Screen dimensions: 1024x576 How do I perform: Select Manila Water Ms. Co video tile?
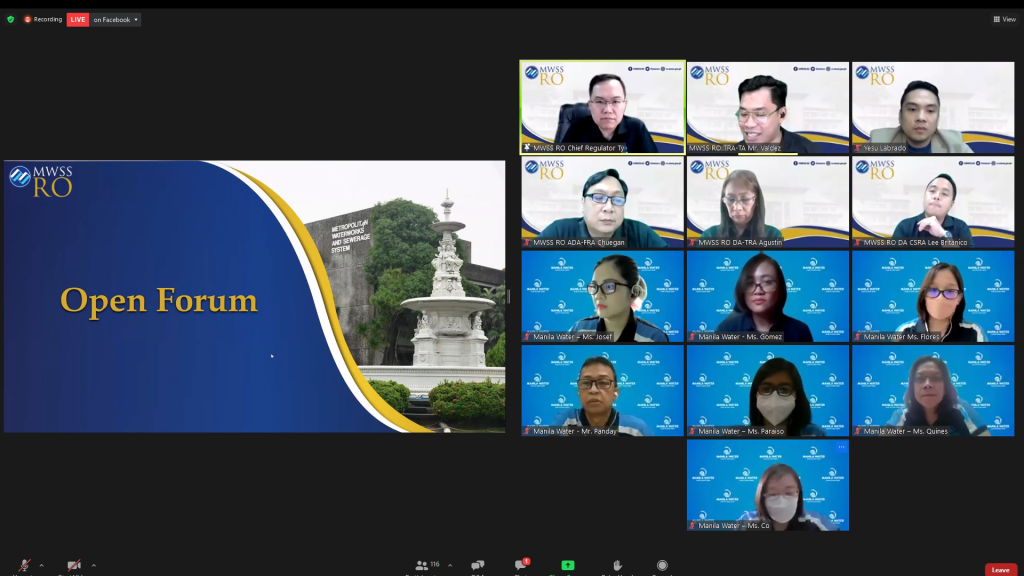[767, 485]
